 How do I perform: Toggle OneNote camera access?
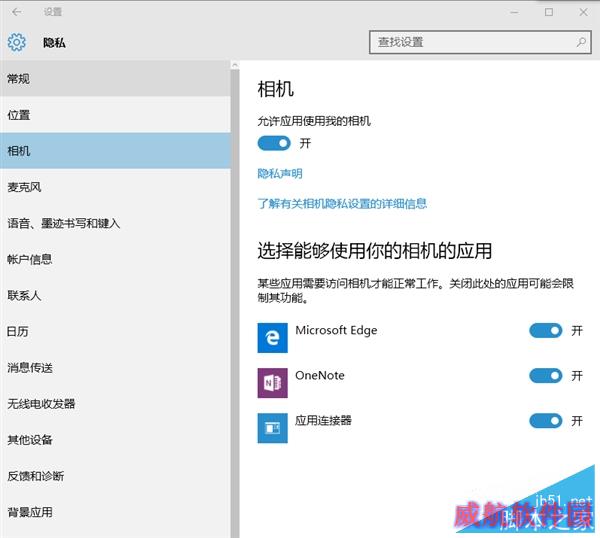coord(546,376)
